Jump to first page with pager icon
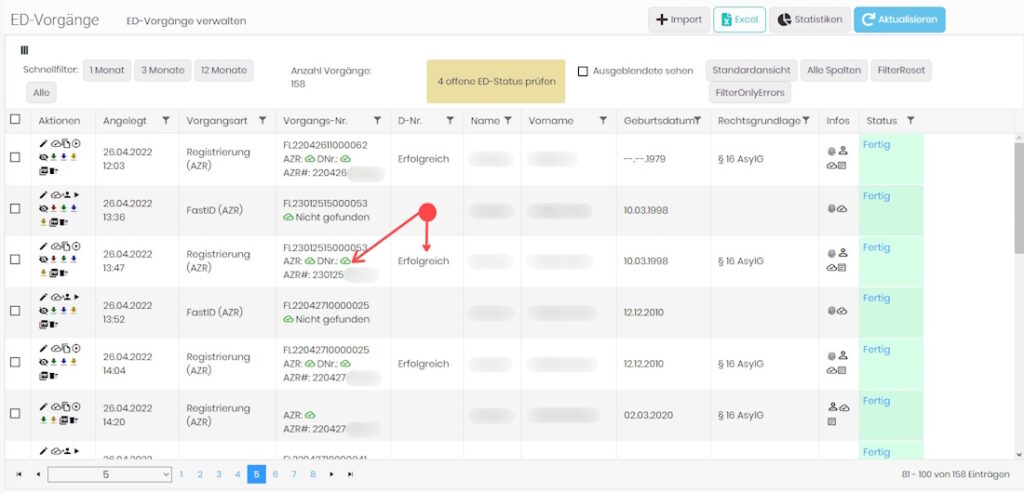1024x493 pixels. coord(18,474)
